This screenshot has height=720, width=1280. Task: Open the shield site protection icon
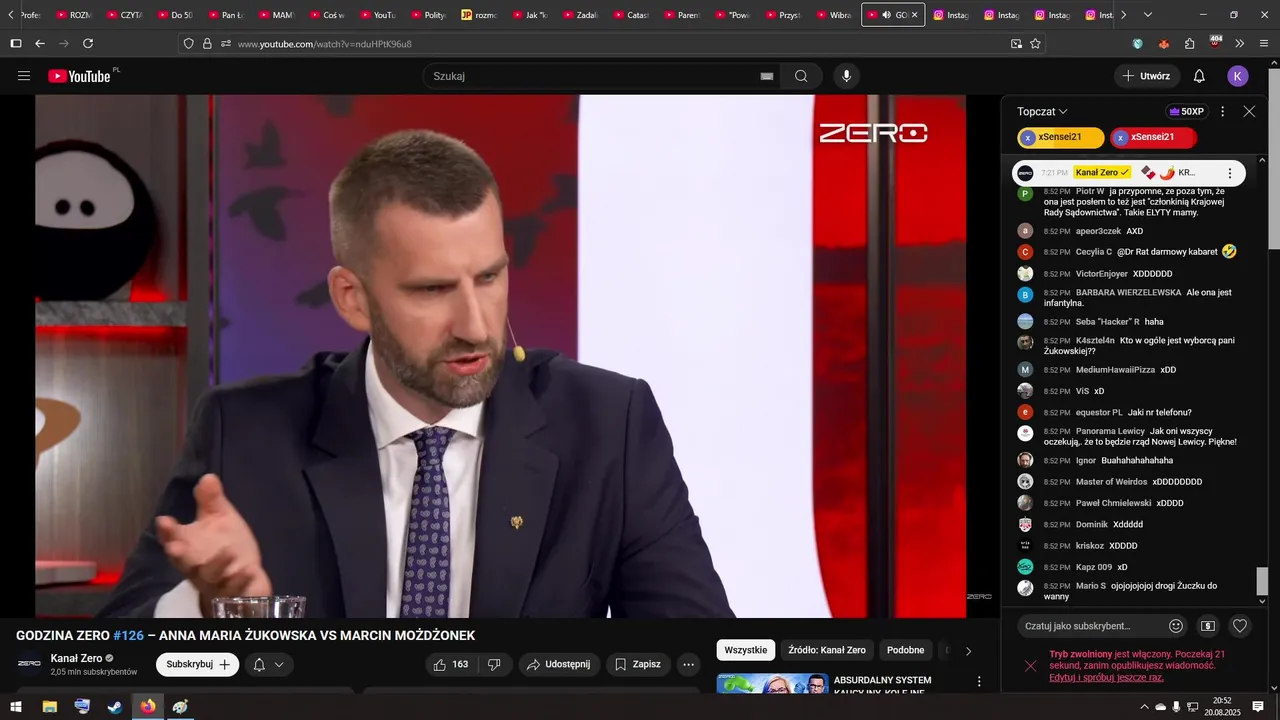[x=188, y=44]
